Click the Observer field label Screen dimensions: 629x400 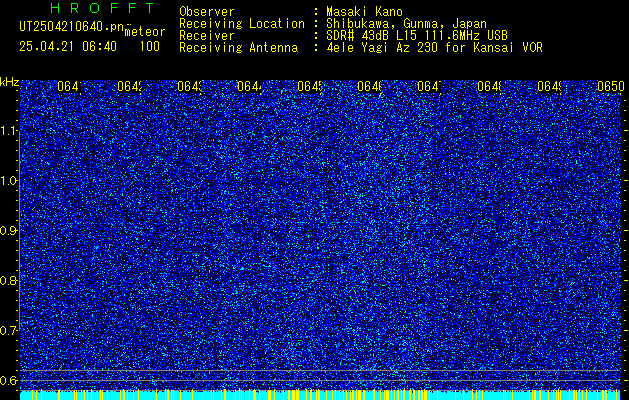[x=207, y=12]
